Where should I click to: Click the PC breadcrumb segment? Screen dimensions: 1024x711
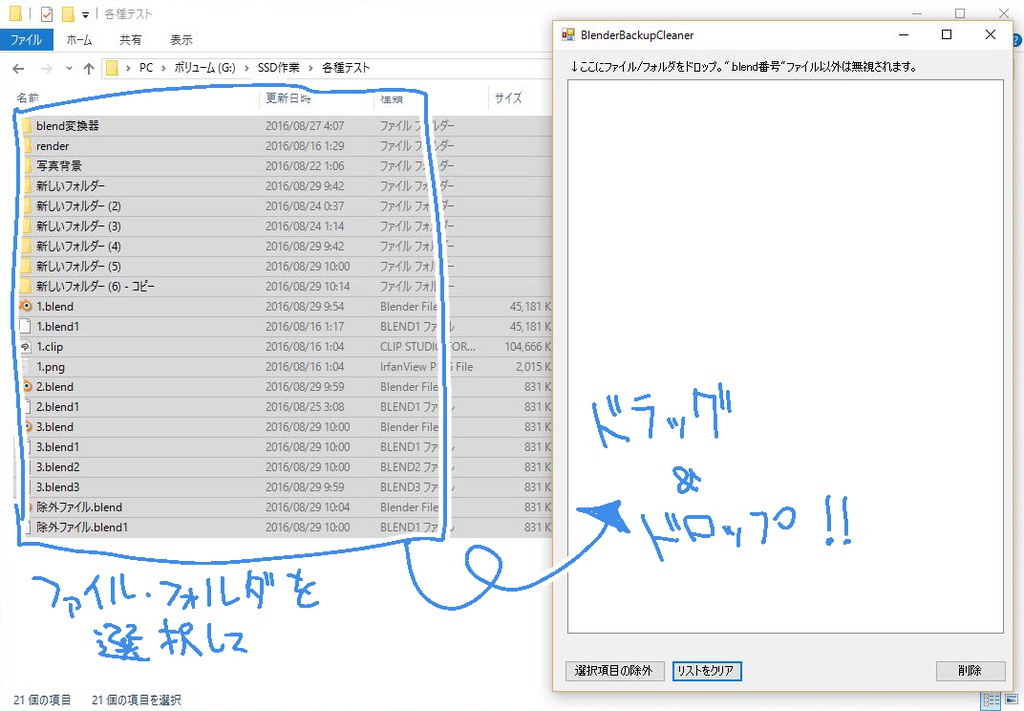coord(146,68)
